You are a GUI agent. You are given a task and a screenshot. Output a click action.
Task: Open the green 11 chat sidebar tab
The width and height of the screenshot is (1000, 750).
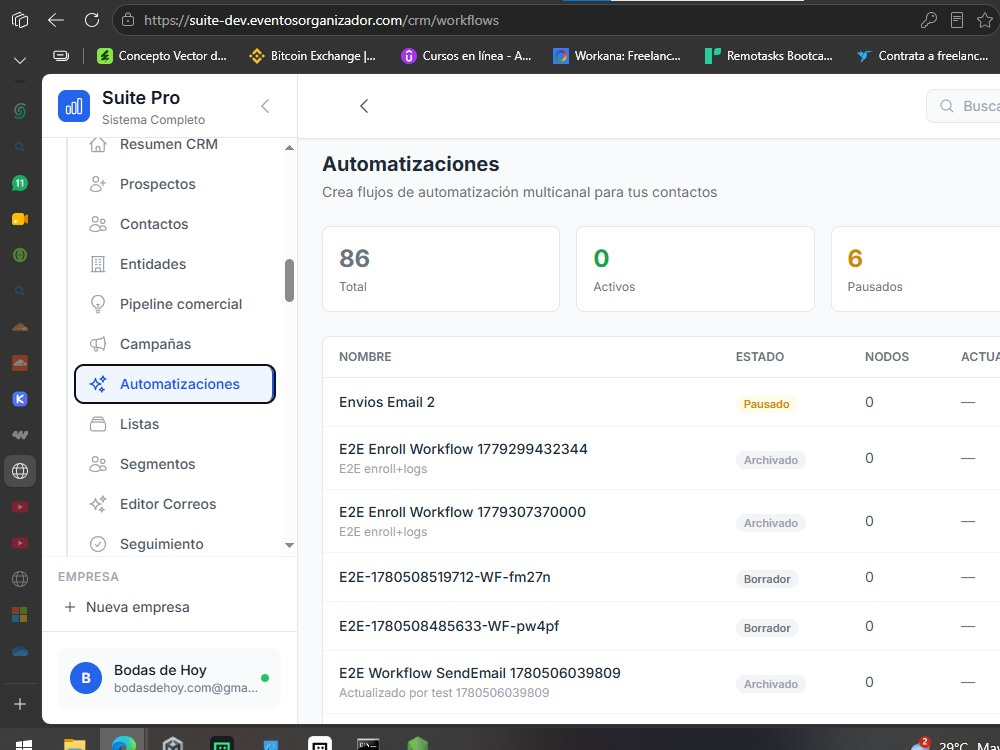point(20,183)
